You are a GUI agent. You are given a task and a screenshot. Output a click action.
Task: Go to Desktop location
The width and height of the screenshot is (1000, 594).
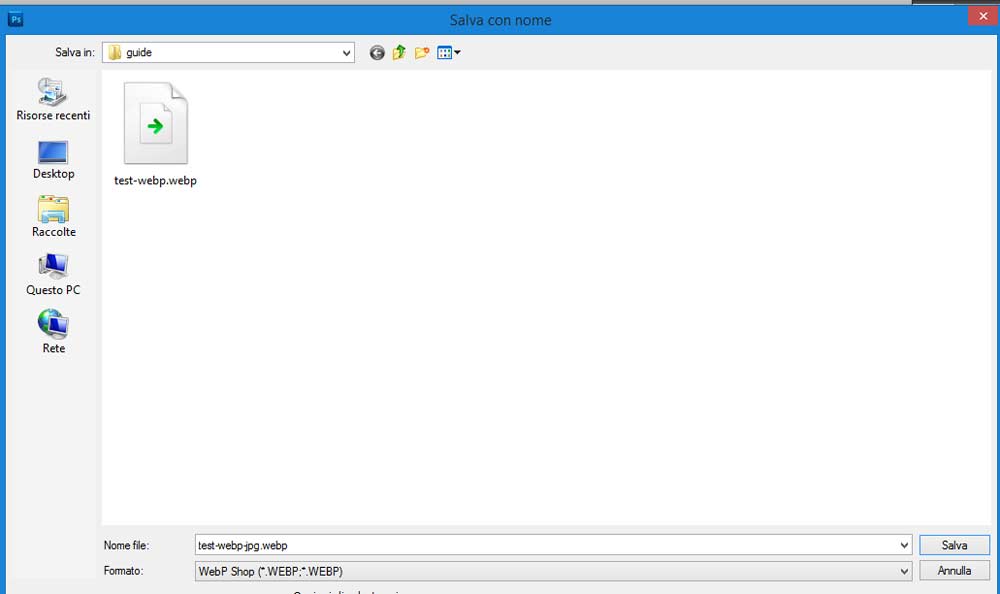(53, 159)
